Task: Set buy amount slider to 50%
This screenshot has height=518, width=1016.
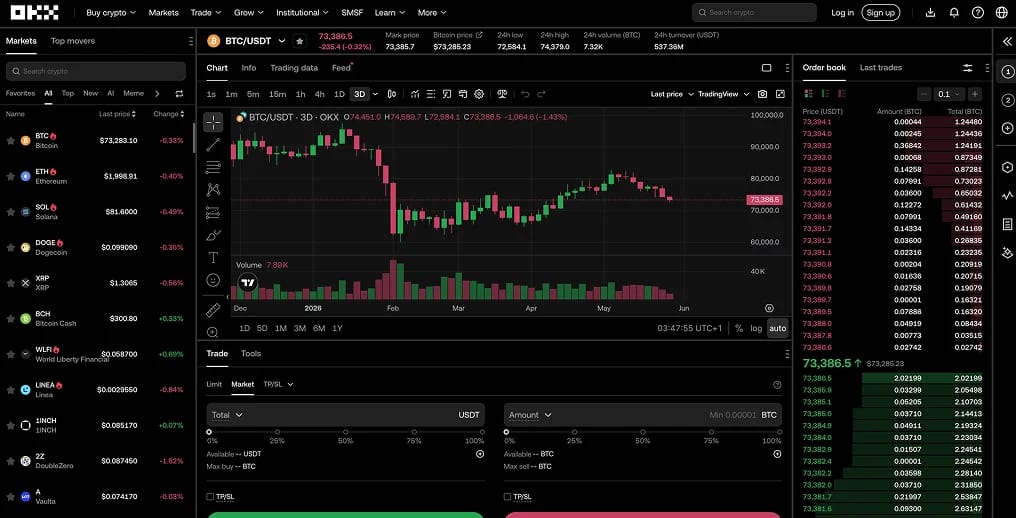Action: (345, 432)
